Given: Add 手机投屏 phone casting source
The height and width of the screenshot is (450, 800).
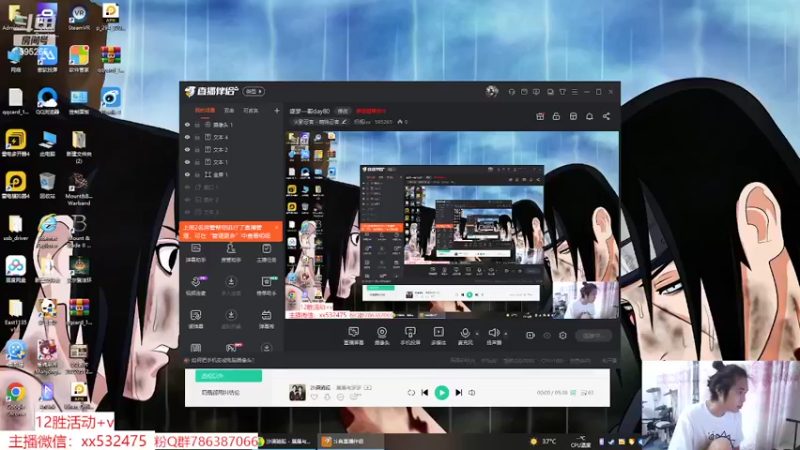Looking at the screenshot, I should point(410,336).
